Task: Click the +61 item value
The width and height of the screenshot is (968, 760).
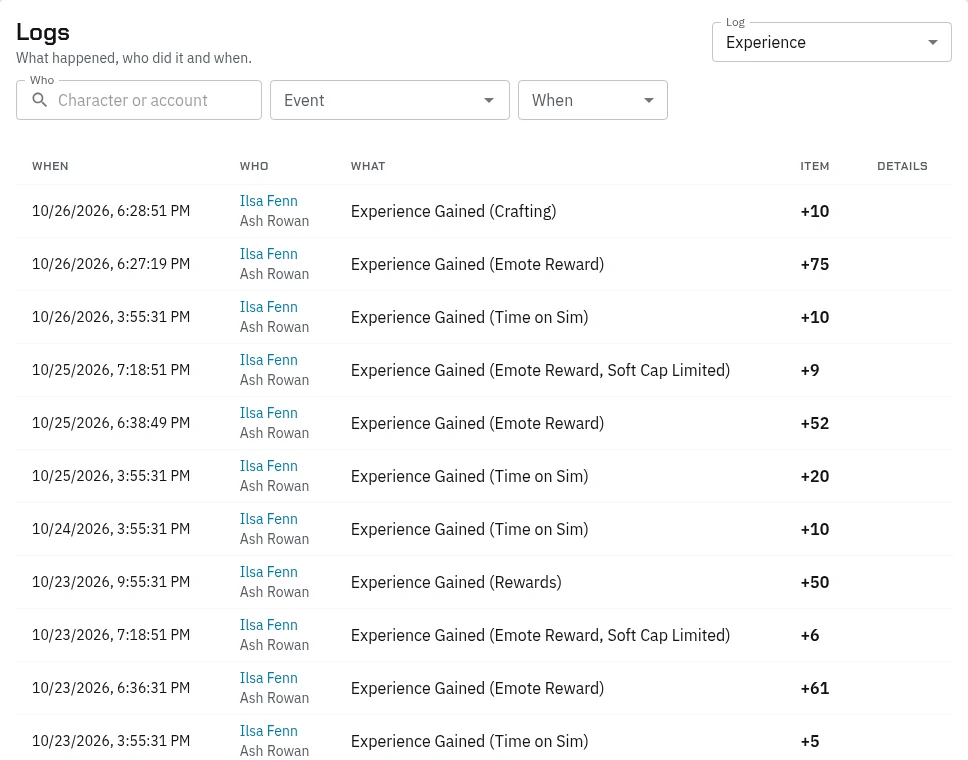Action: click(815, 689)
